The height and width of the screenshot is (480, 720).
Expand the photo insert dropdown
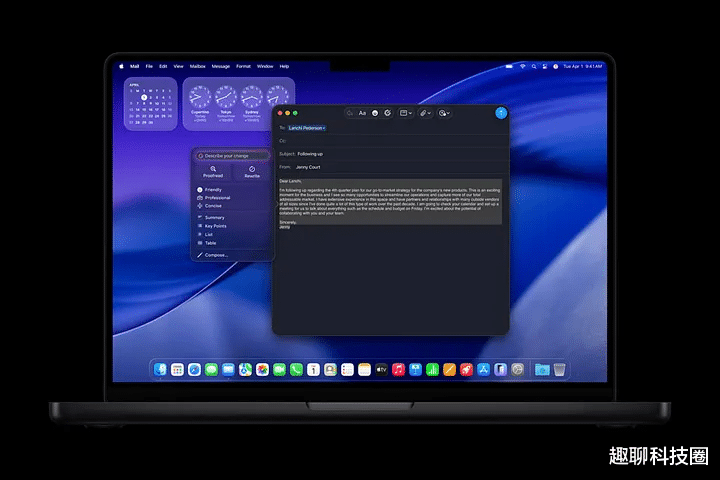pos(445,113)
